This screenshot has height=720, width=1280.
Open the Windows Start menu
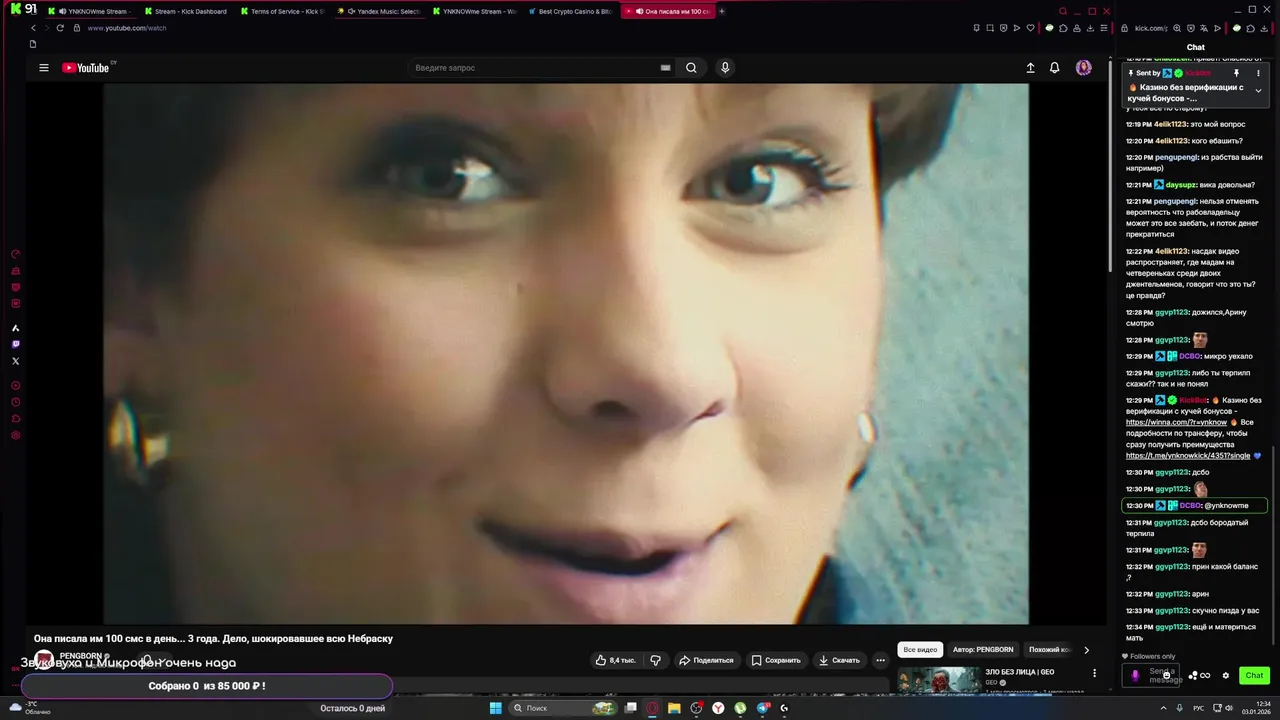point(495,708)
